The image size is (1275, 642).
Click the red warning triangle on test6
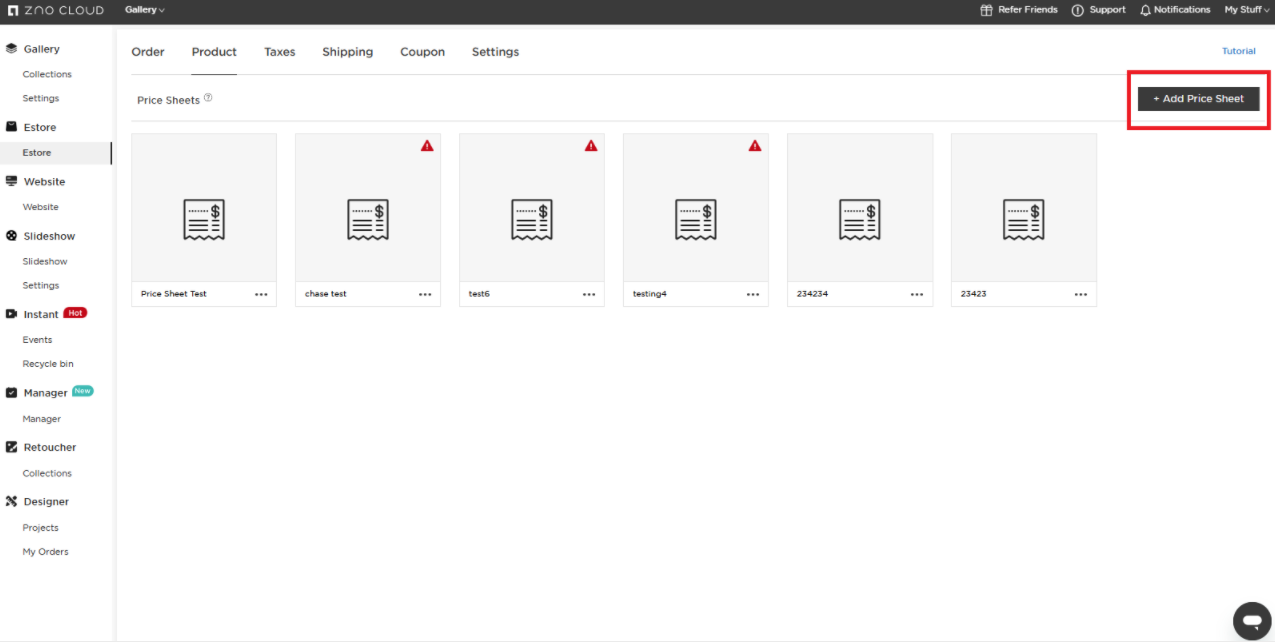point(591,146)
